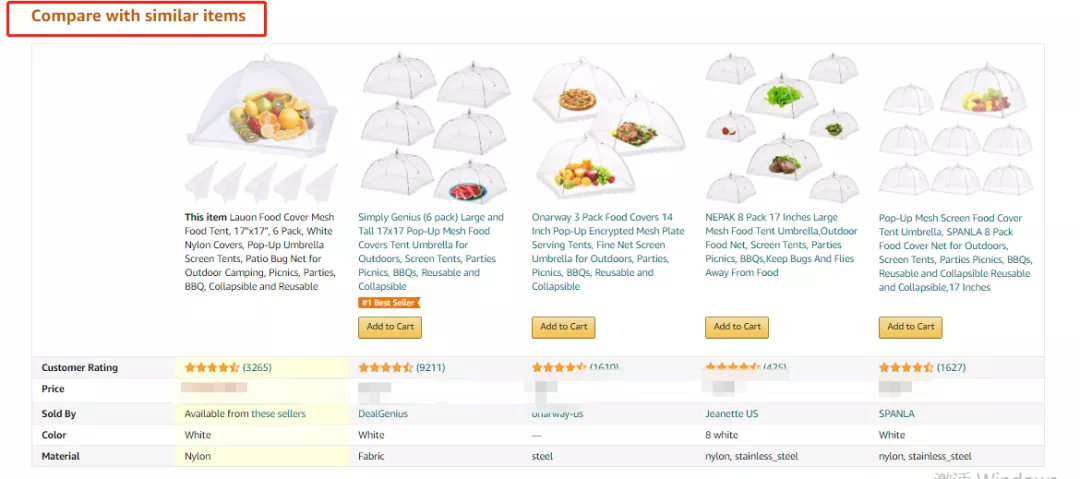The width and height of the screenshot is (1080, 479).
Task: Open Simply Genius 6 pack product image
Action: [x=433, y=127]
